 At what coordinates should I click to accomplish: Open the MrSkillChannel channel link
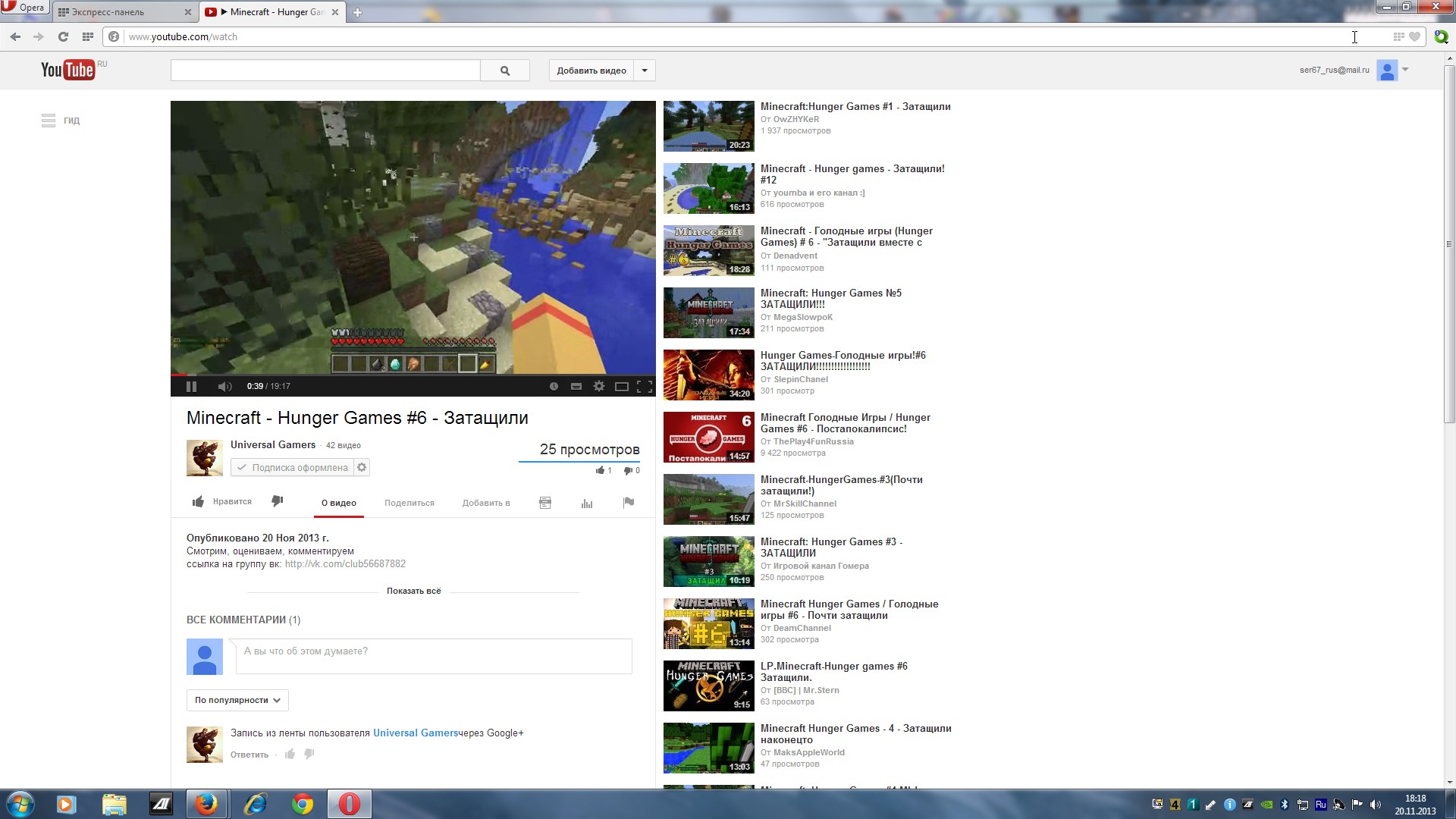805,504
